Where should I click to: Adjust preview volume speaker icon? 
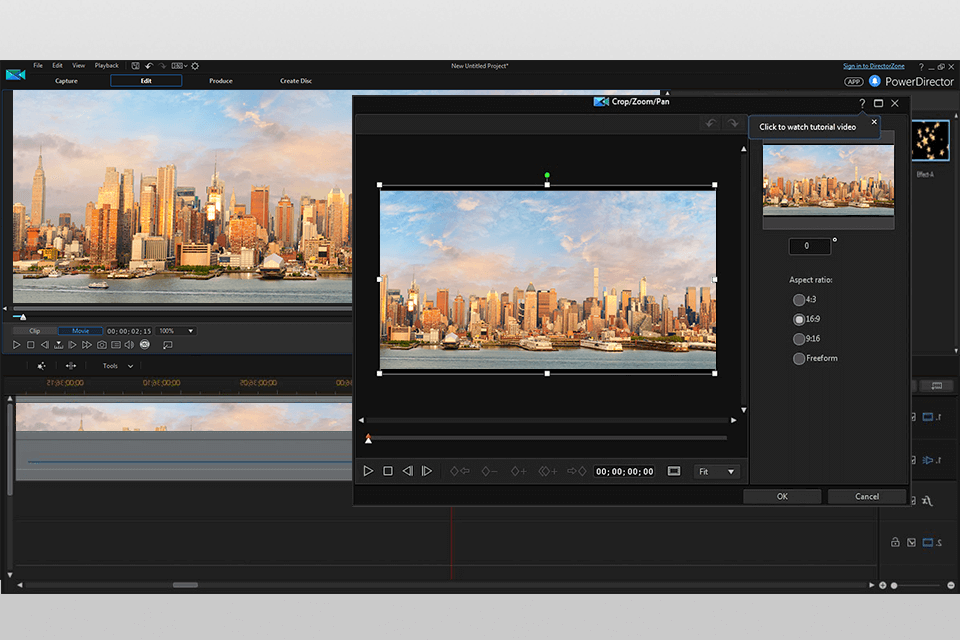(x=129, y=345)
